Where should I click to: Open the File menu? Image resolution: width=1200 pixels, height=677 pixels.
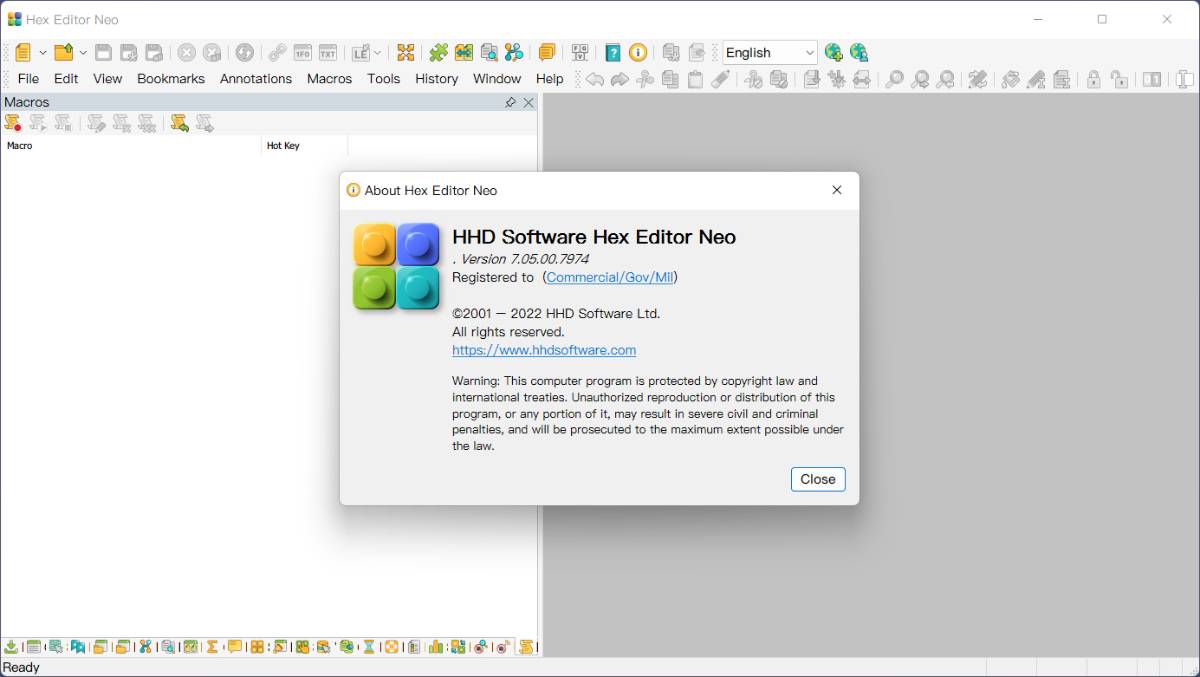click(29, 79)
